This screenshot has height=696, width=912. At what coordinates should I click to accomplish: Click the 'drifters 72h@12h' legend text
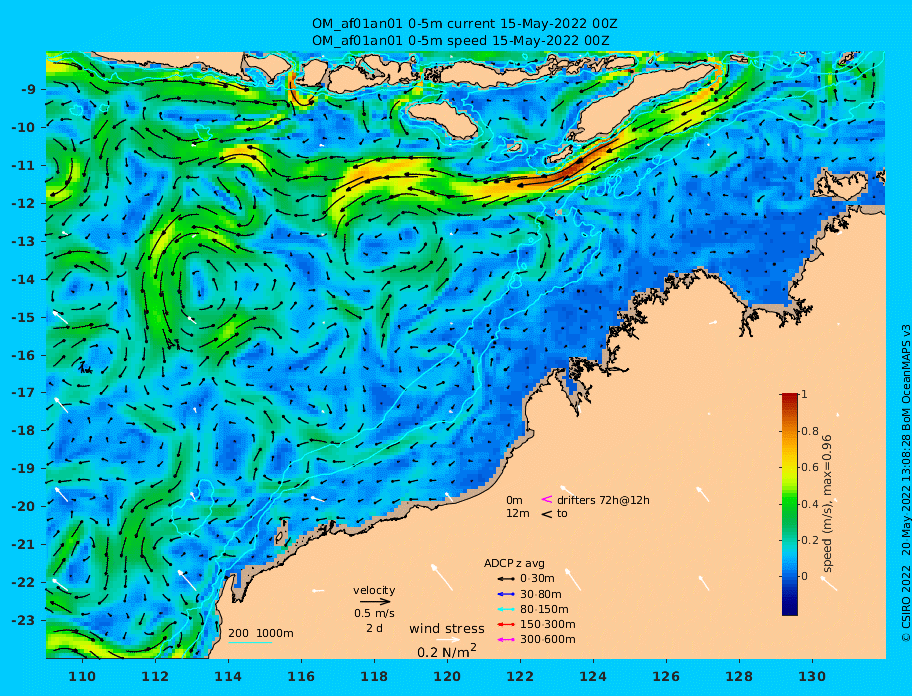click(603, 500)
